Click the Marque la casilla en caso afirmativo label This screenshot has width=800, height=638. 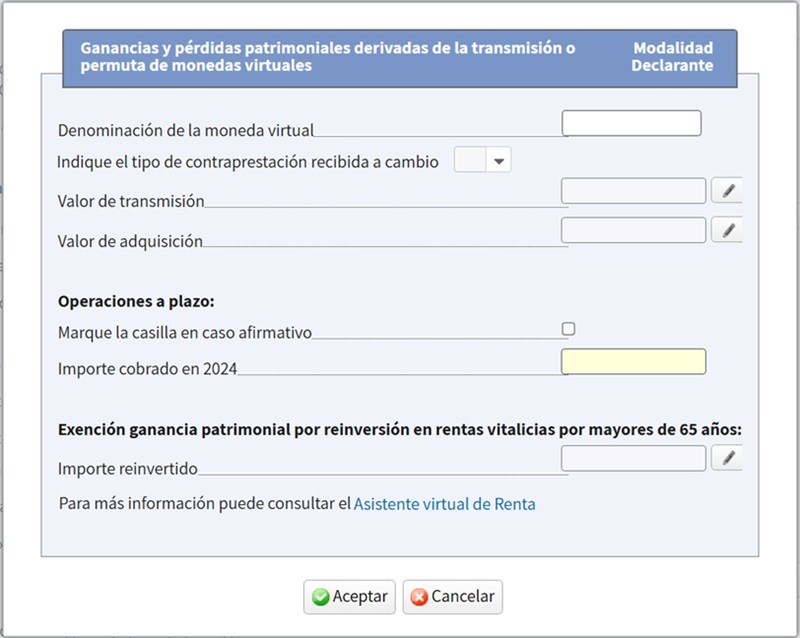point(185,333)
